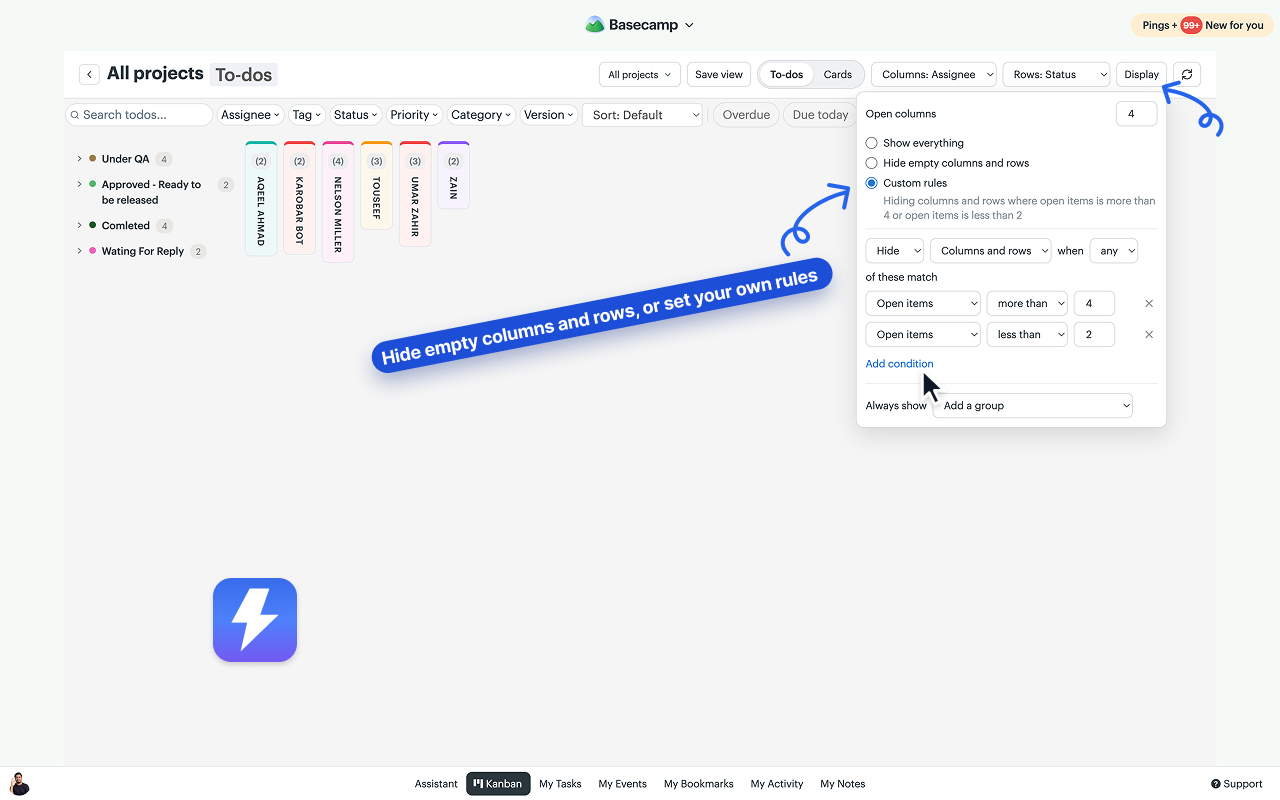Expand the Wating For Reply row

80,251
